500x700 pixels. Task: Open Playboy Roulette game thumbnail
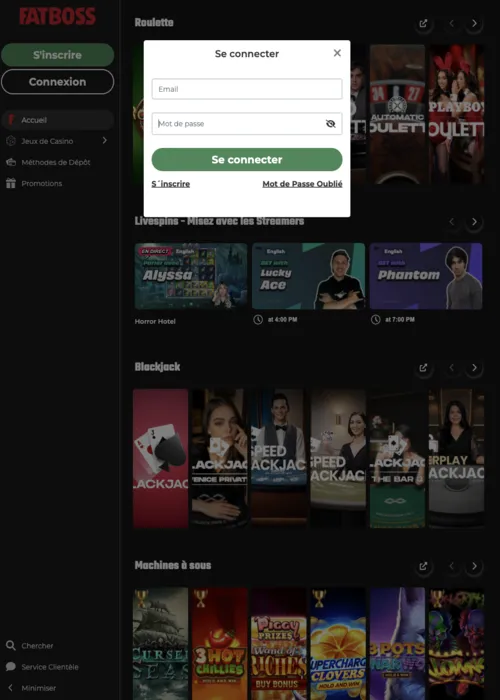(x=456, y=114)
